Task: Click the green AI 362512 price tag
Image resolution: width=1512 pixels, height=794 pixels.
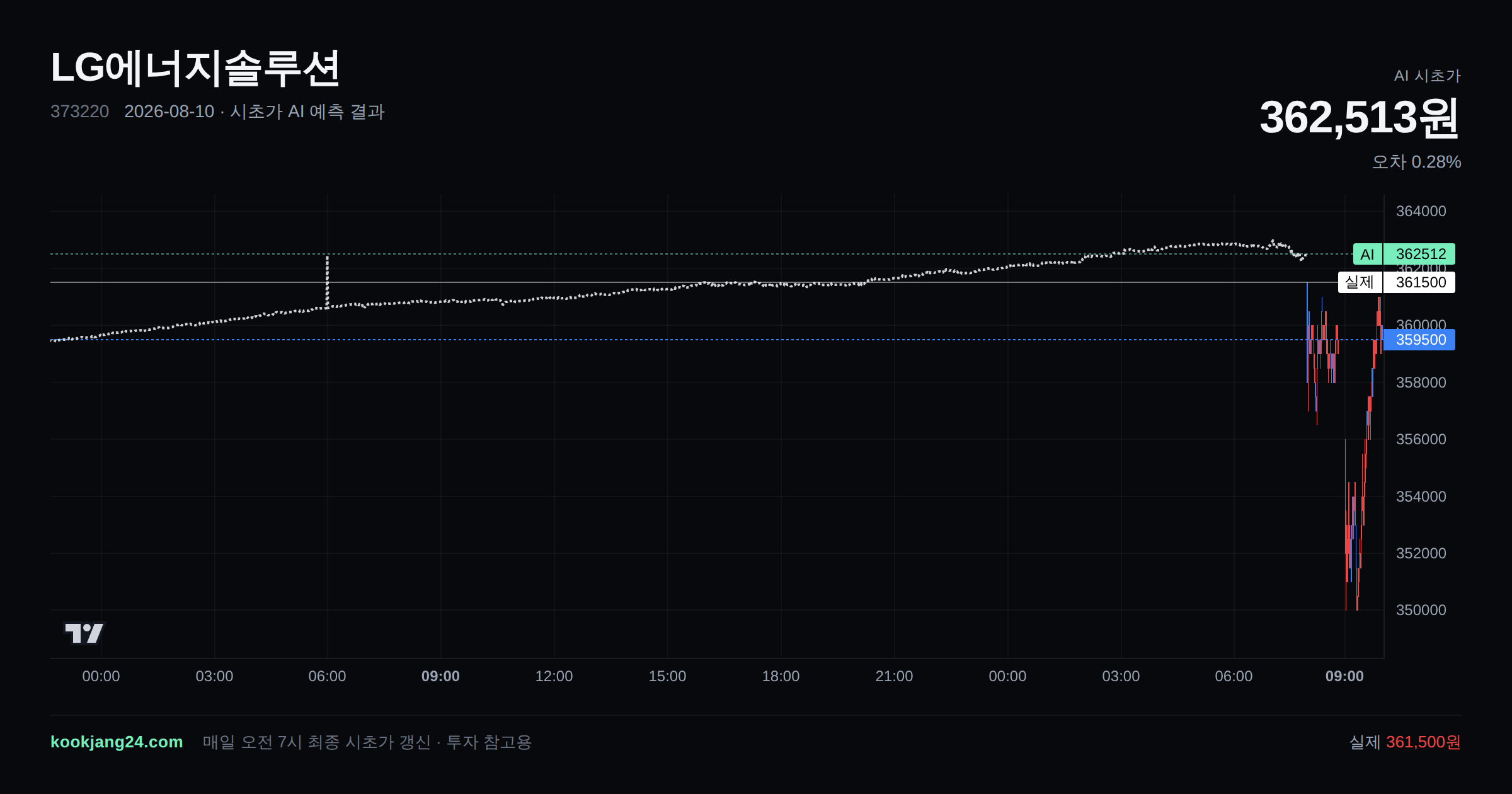Action: pyautogui.click(x=1404, y=254)
